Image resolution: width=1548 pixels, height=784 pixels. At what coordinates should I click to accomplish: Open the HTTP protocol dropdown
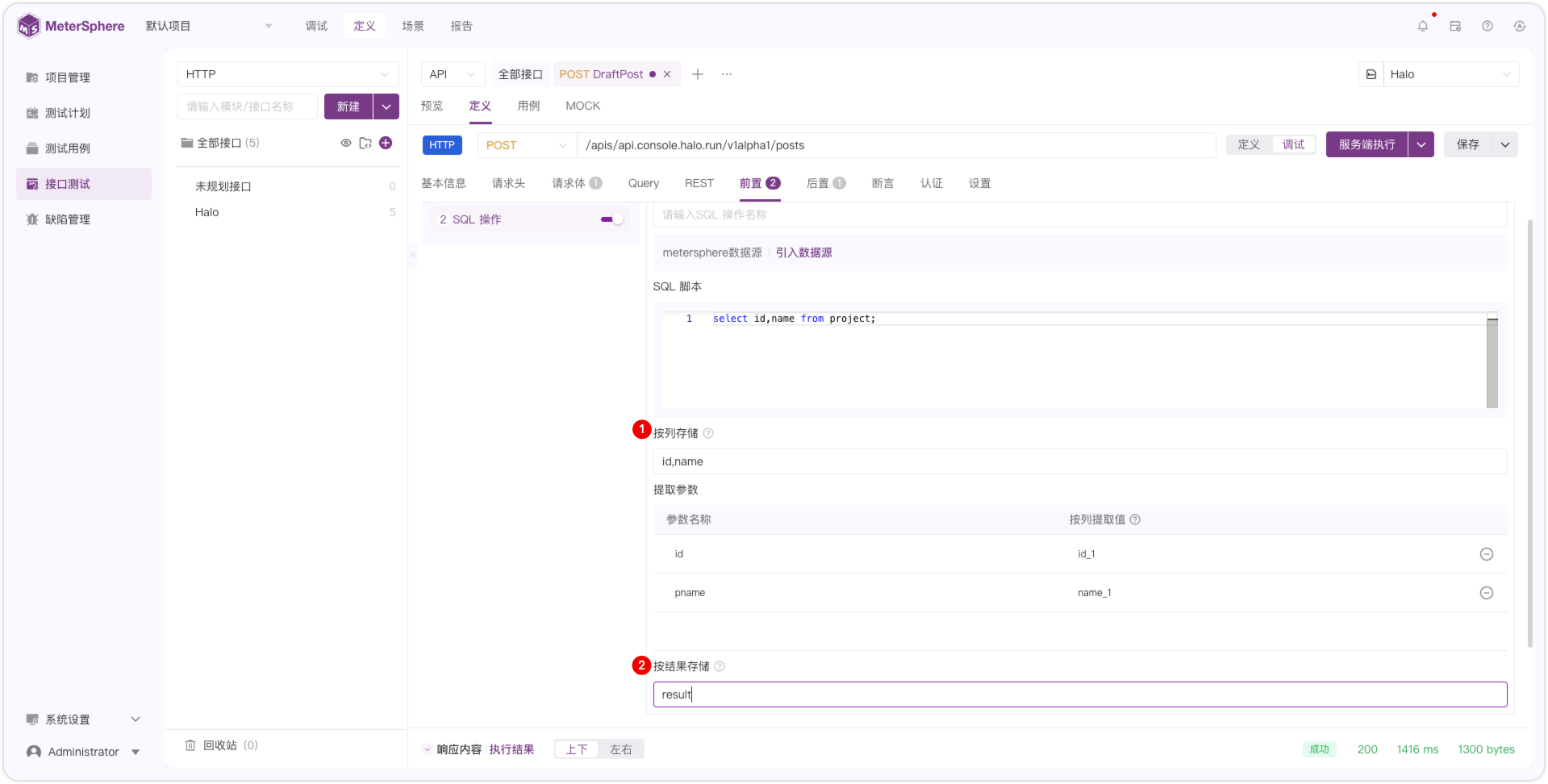[288, 74]
